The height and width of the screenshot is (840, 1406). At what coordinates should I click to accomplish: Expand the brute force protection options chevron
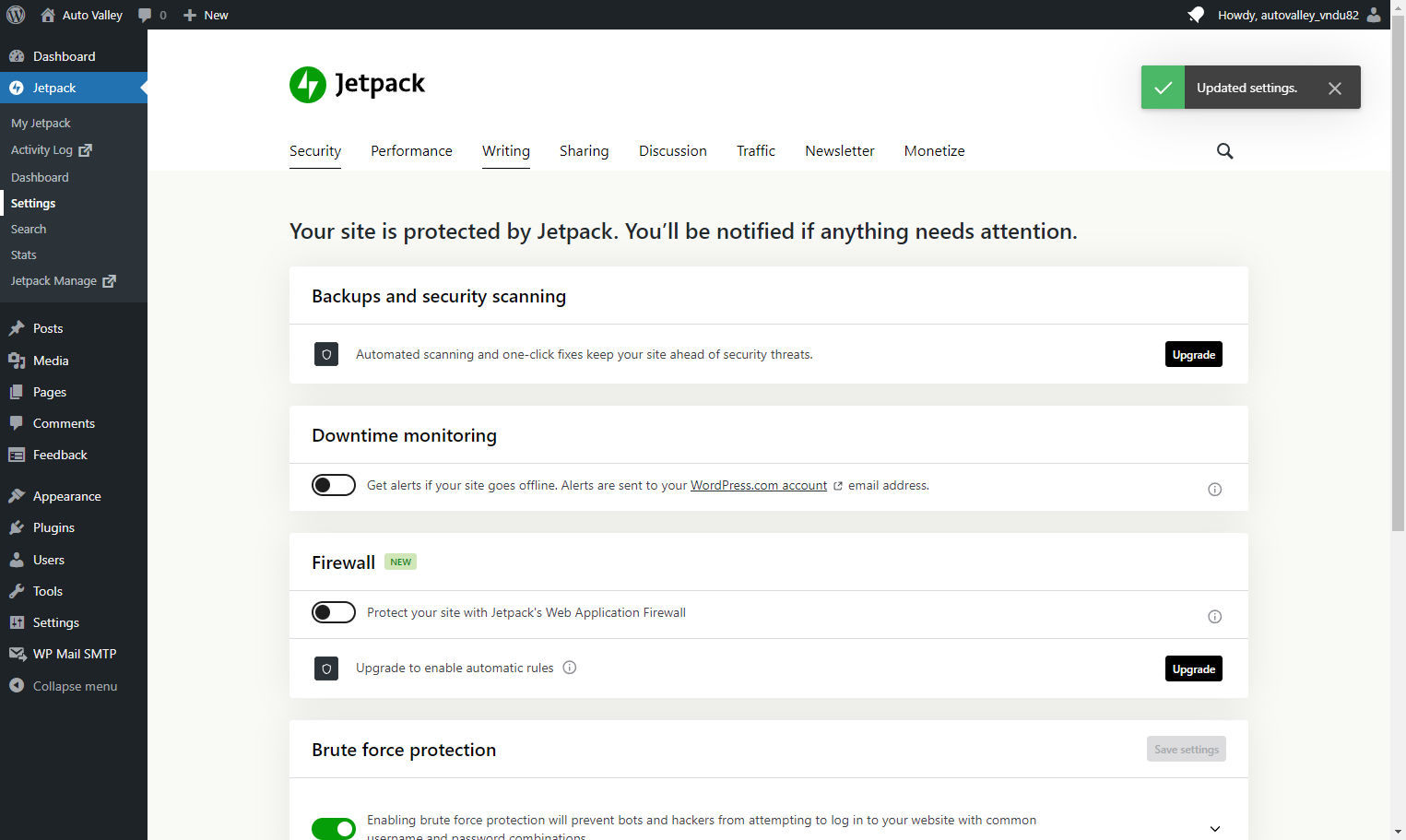coord(1215,829)
